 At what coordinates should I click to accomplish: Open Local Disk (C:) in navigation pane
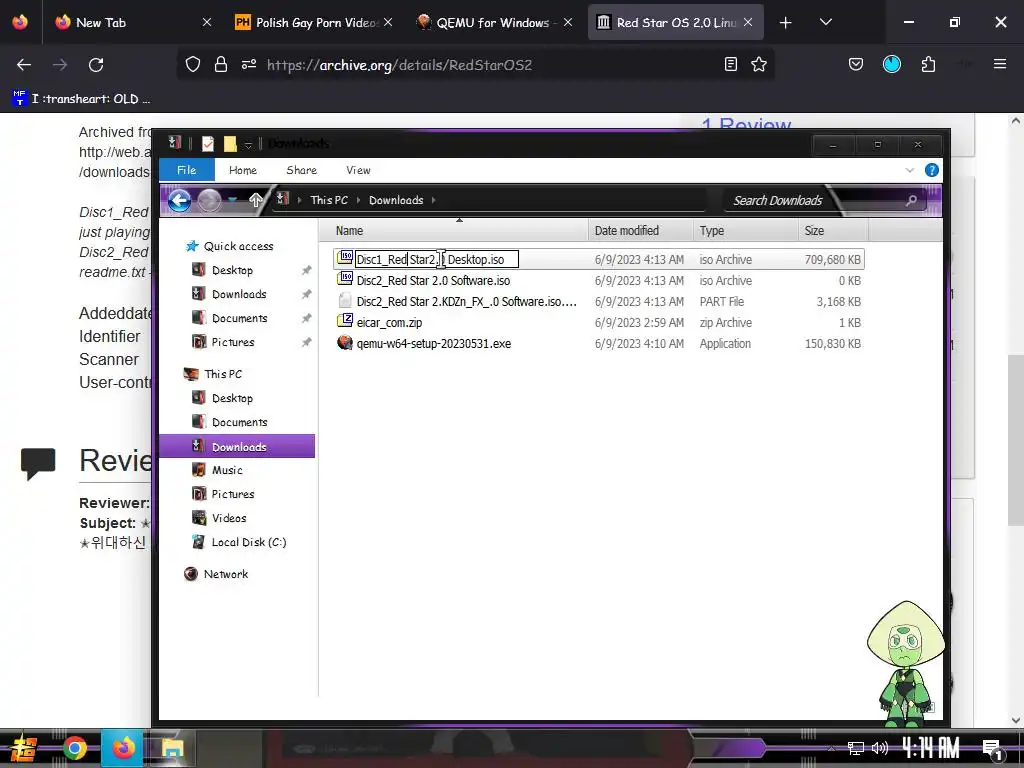pyautogui.click(x=249, y=542)
